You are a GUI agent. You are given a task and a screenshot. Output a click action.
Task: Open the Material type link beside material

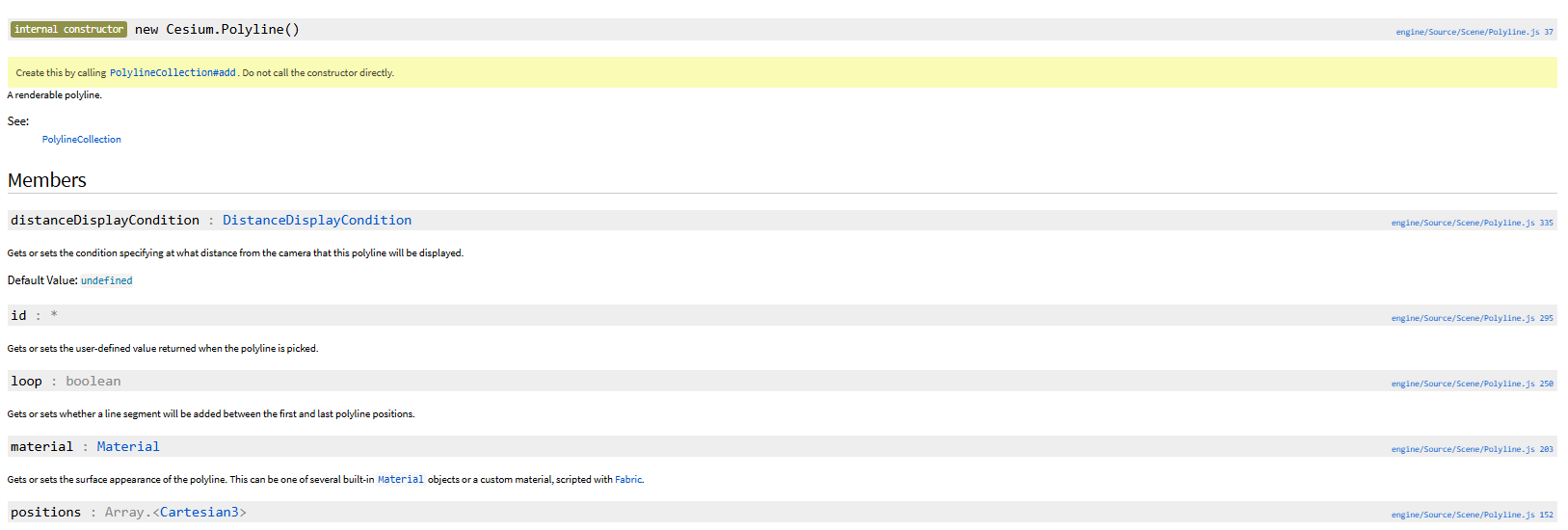(x=128, y=447)
